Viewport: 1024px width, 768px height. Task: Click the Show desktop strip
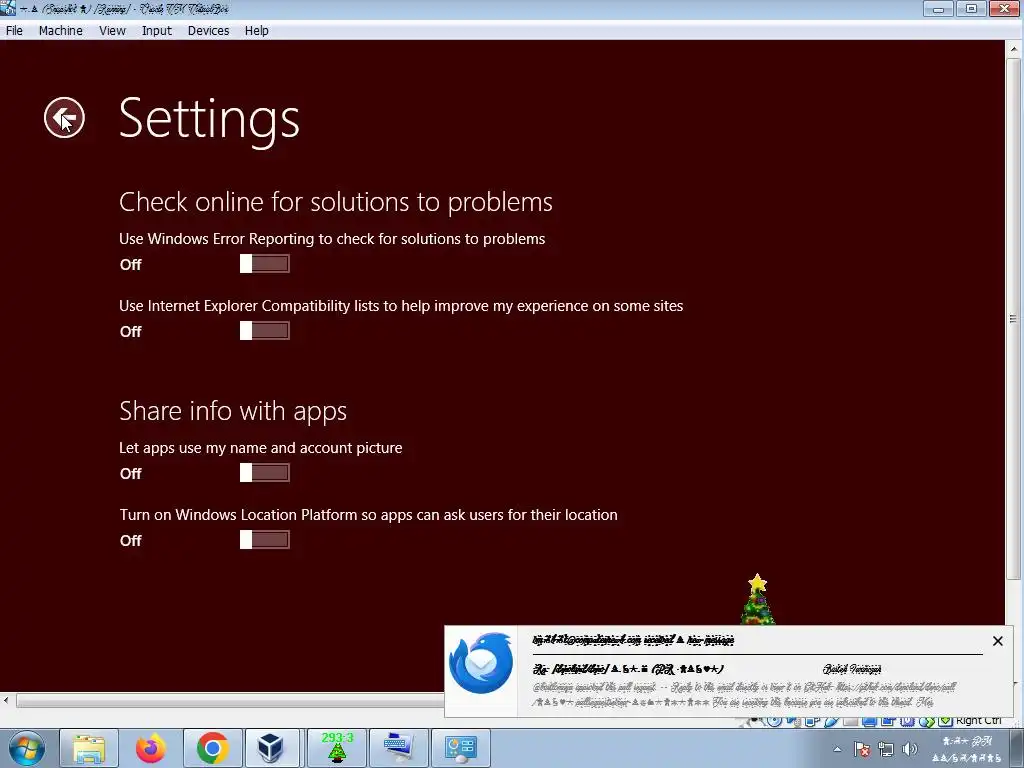coord(1016,748)
